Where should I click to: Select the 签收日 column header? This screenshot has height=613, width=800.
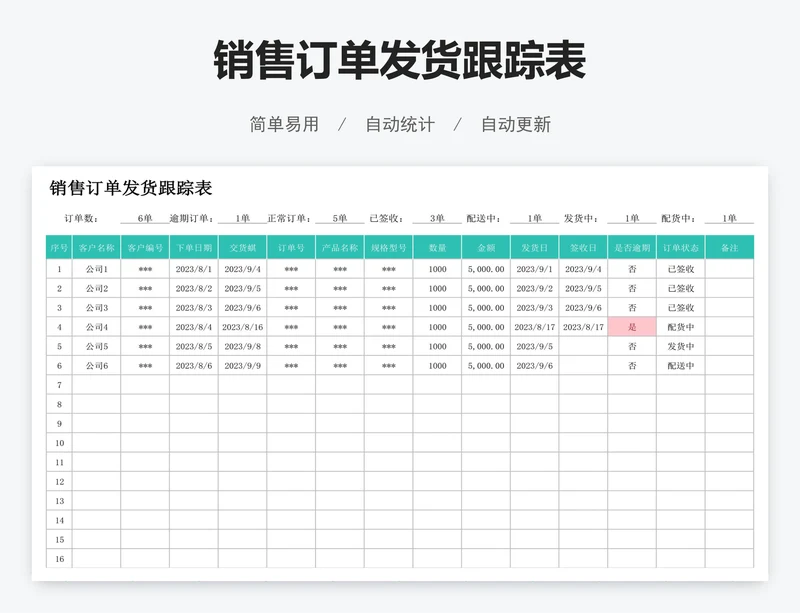(583, 248)
